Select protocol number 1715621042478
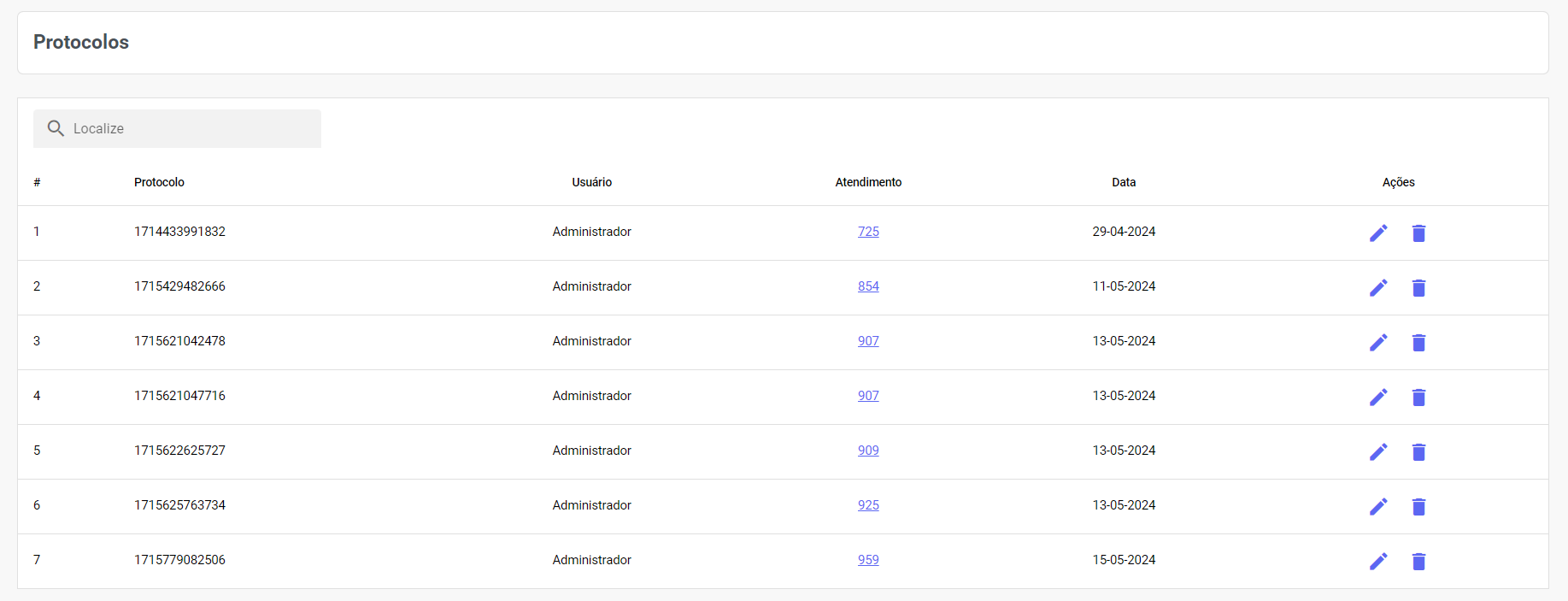Viewport: 1568px width, 601px height. coord(179,341)
